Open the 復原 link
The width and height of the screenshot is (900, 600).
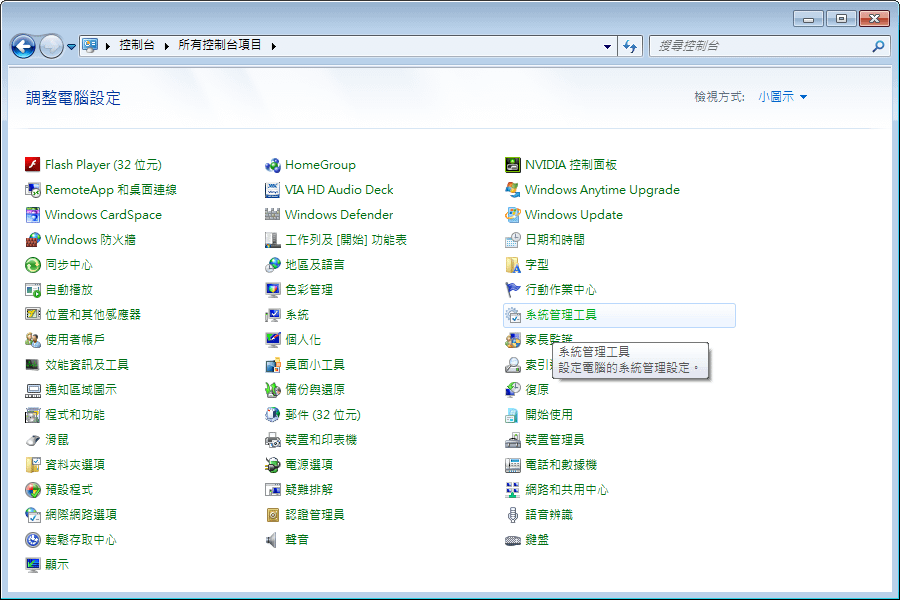537,390
